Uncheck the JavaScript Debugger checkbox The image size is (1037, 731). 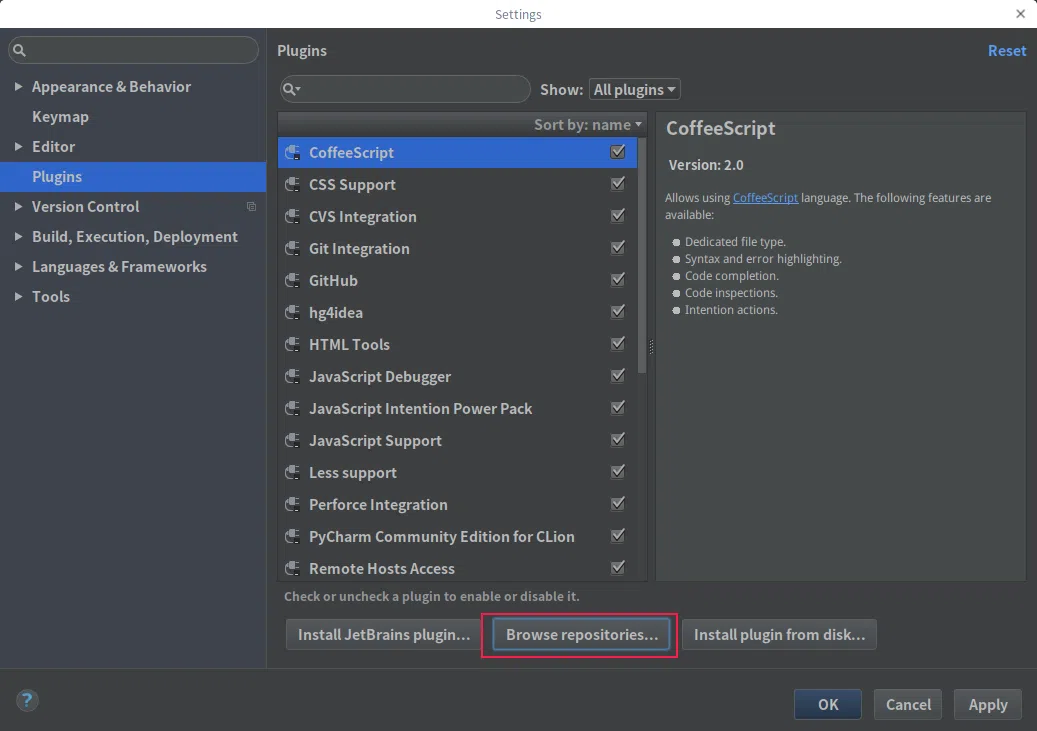618,376
